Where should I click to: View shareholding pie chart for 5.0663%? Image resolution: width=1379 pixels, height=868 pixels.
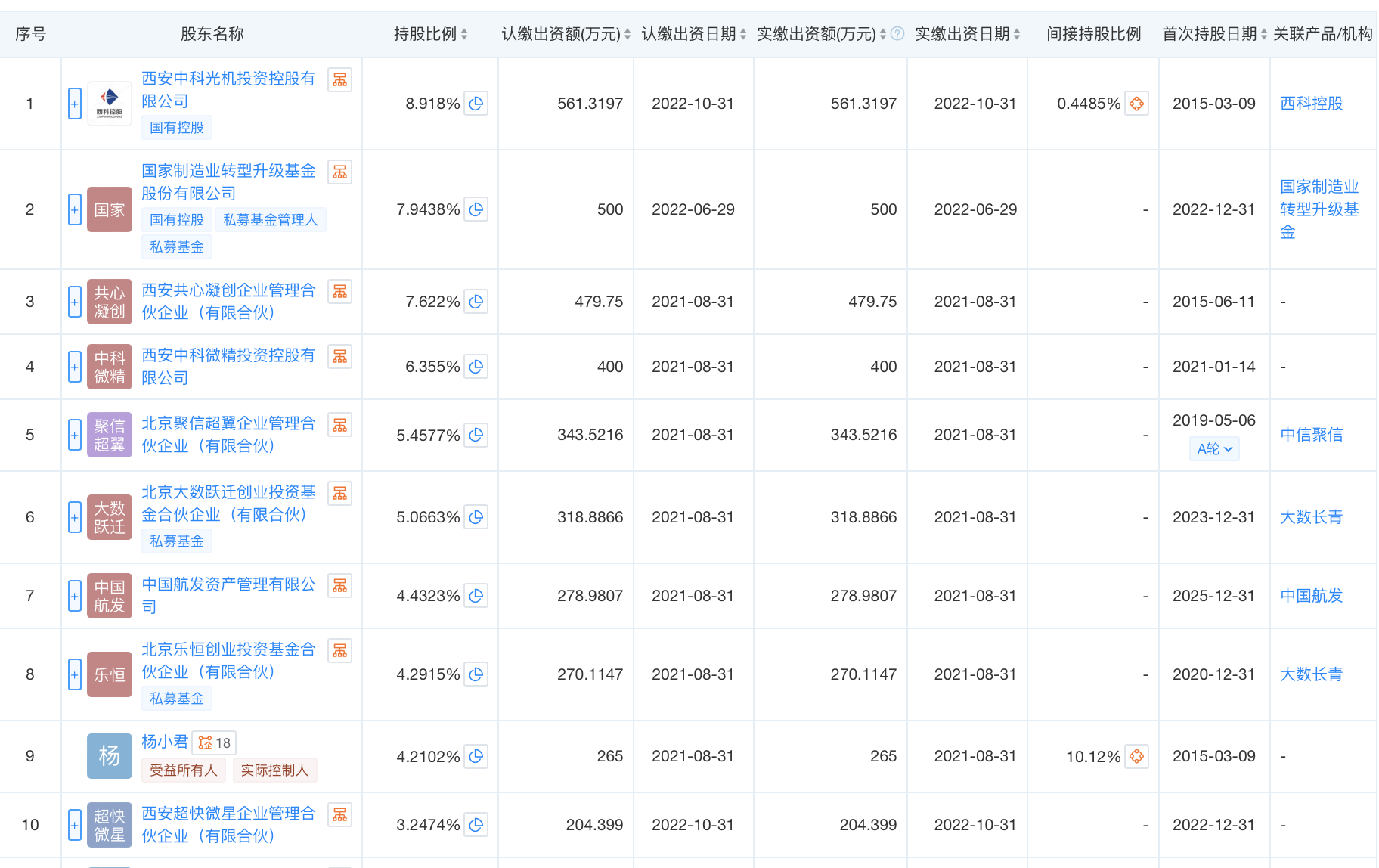point(476,517)
